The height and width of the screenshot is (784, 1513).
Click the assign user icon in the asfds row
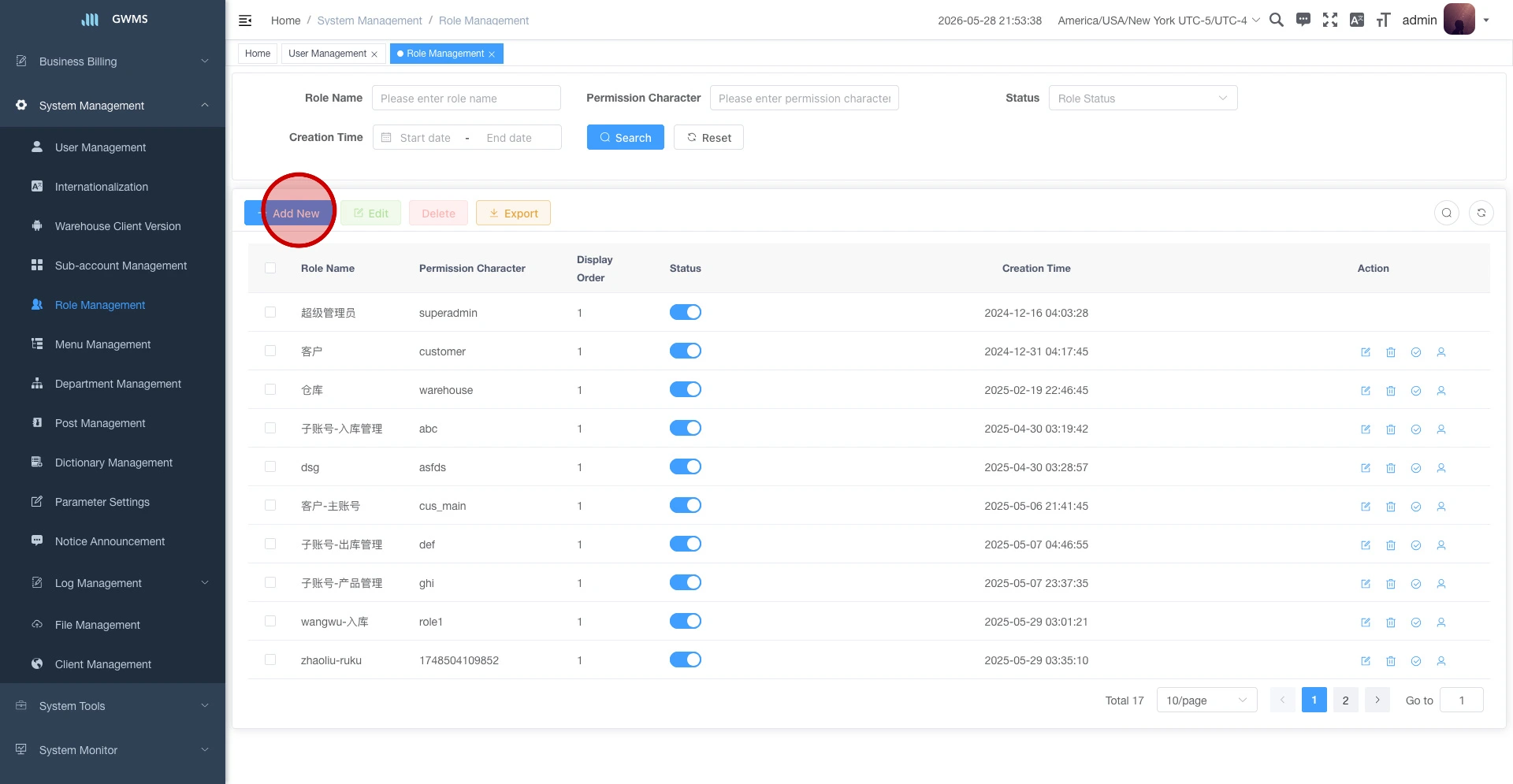[x=1441, y=468]
